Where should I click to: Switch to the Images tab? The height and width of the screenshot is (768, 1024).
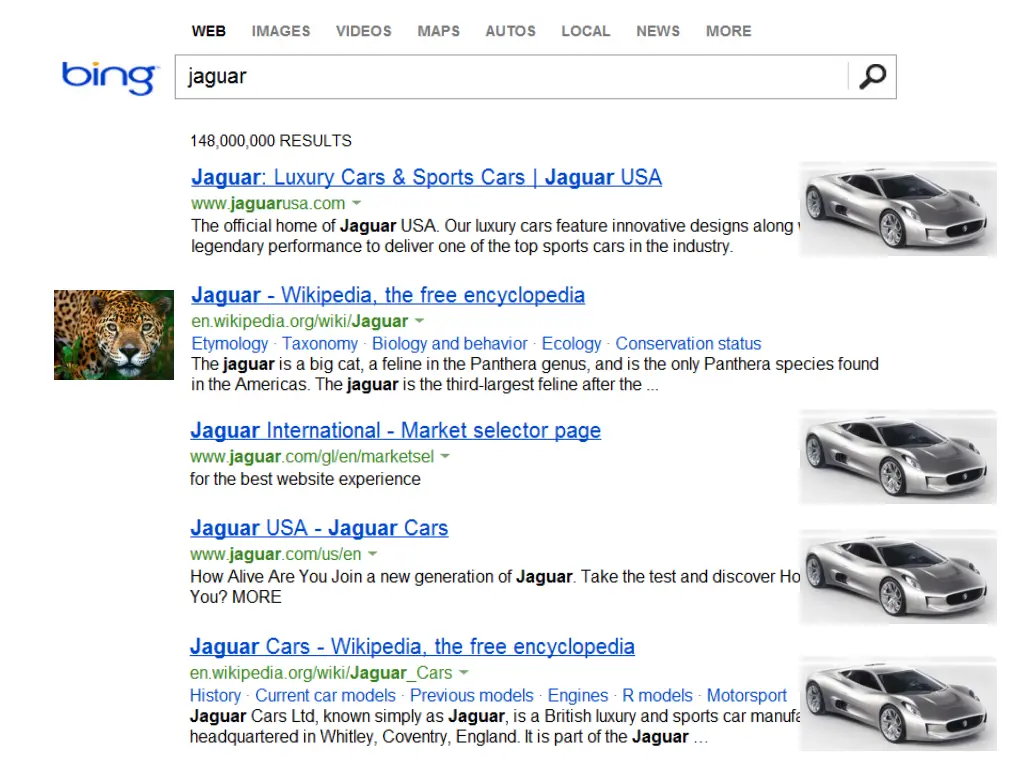(281, 31)
